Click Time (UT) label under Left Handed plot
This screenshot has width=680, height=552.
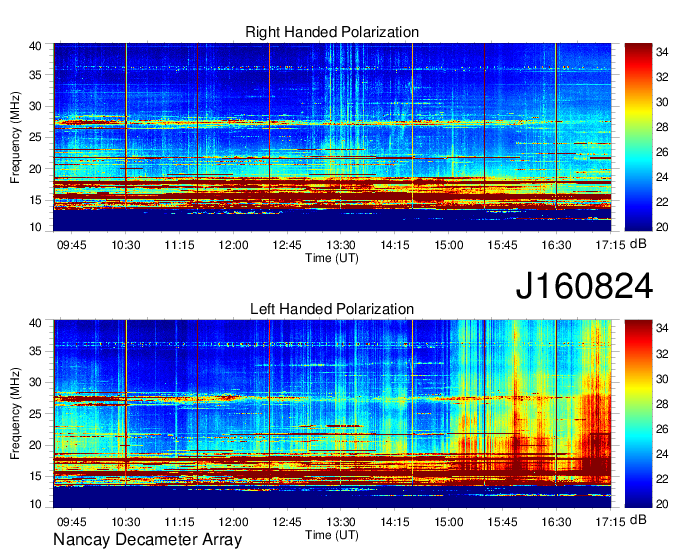(x=332, y=535)
